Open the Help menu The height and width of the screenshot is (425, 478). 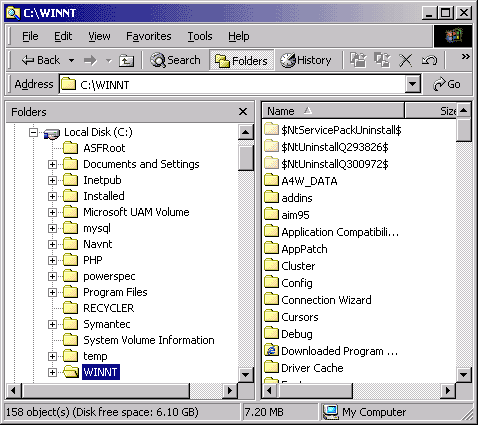pyautogui.click(x=239, y=36)
